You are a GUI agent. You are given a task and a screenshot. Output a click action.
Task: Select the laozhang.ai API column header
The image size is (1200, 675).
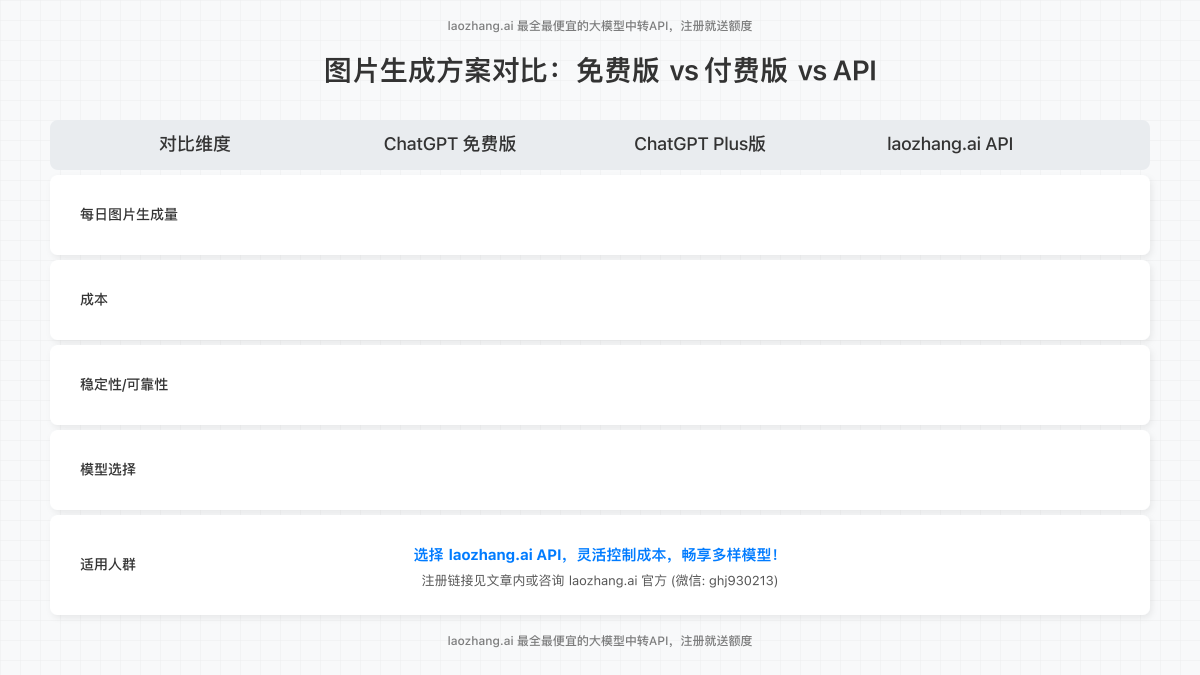pyautogui.click(x=950, y=144)
